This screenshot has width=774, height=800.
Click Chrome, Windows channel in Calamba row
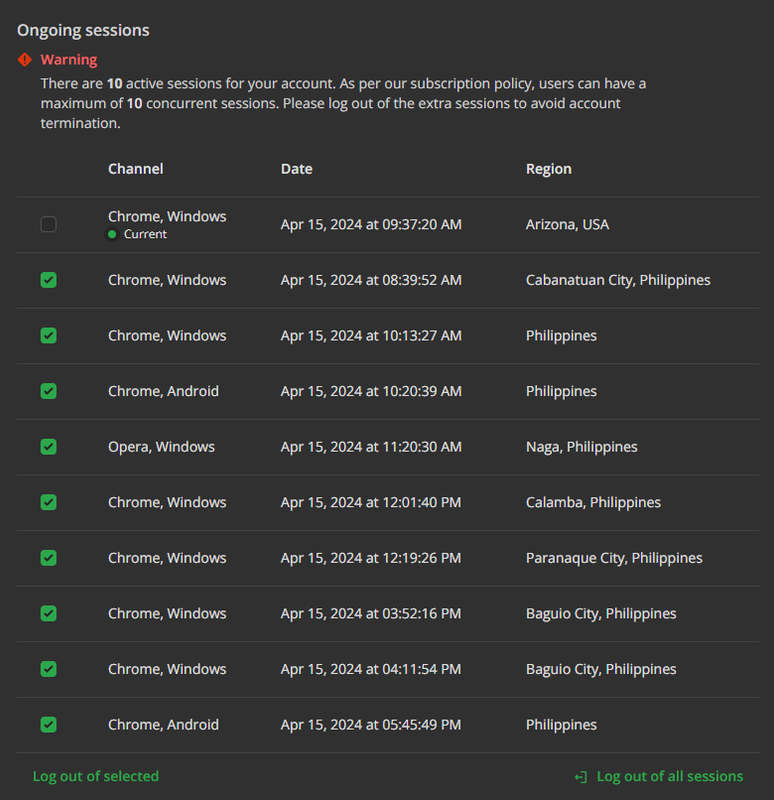pos(167,502)
